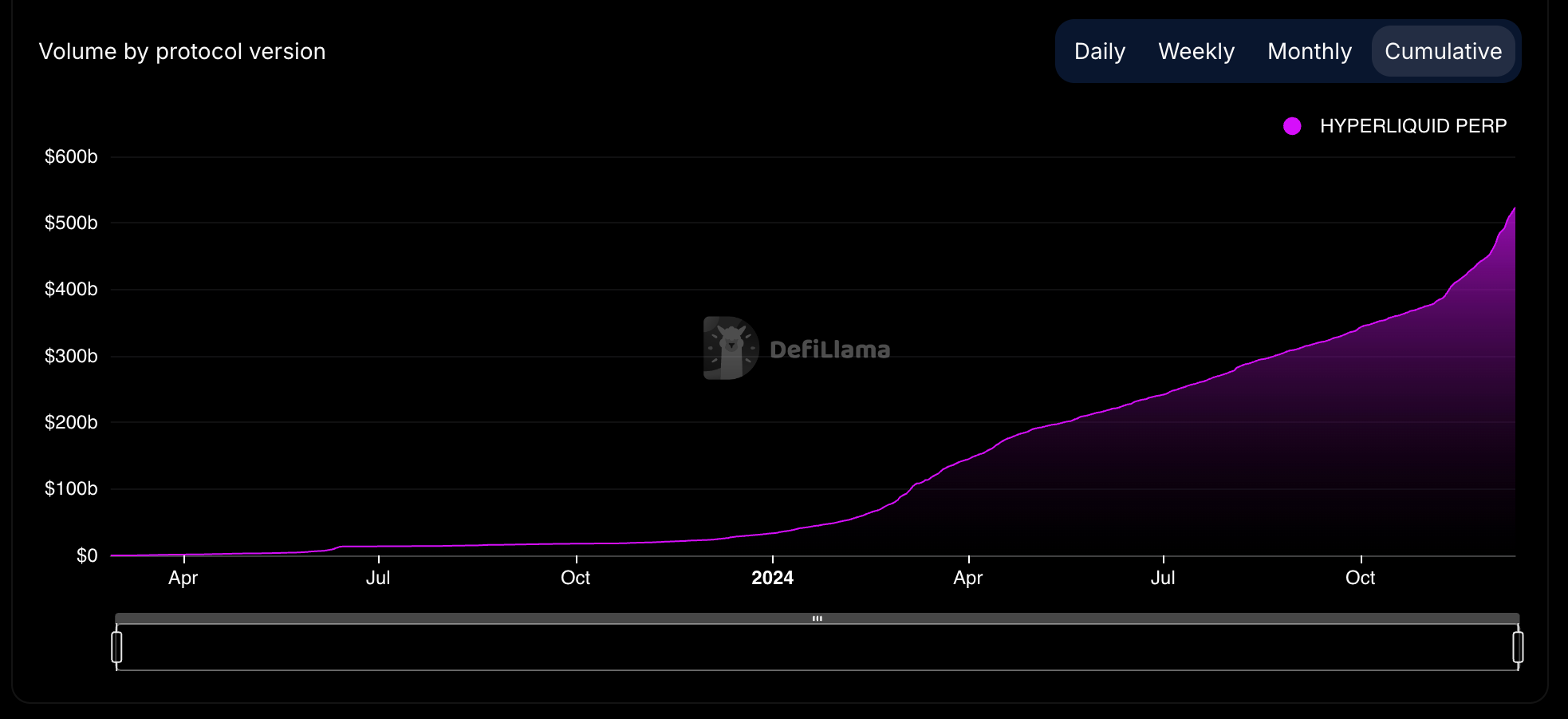Click the magenta legend marker to filter the series
The width and height of the screenshot is (1568, 719).
1294,125
